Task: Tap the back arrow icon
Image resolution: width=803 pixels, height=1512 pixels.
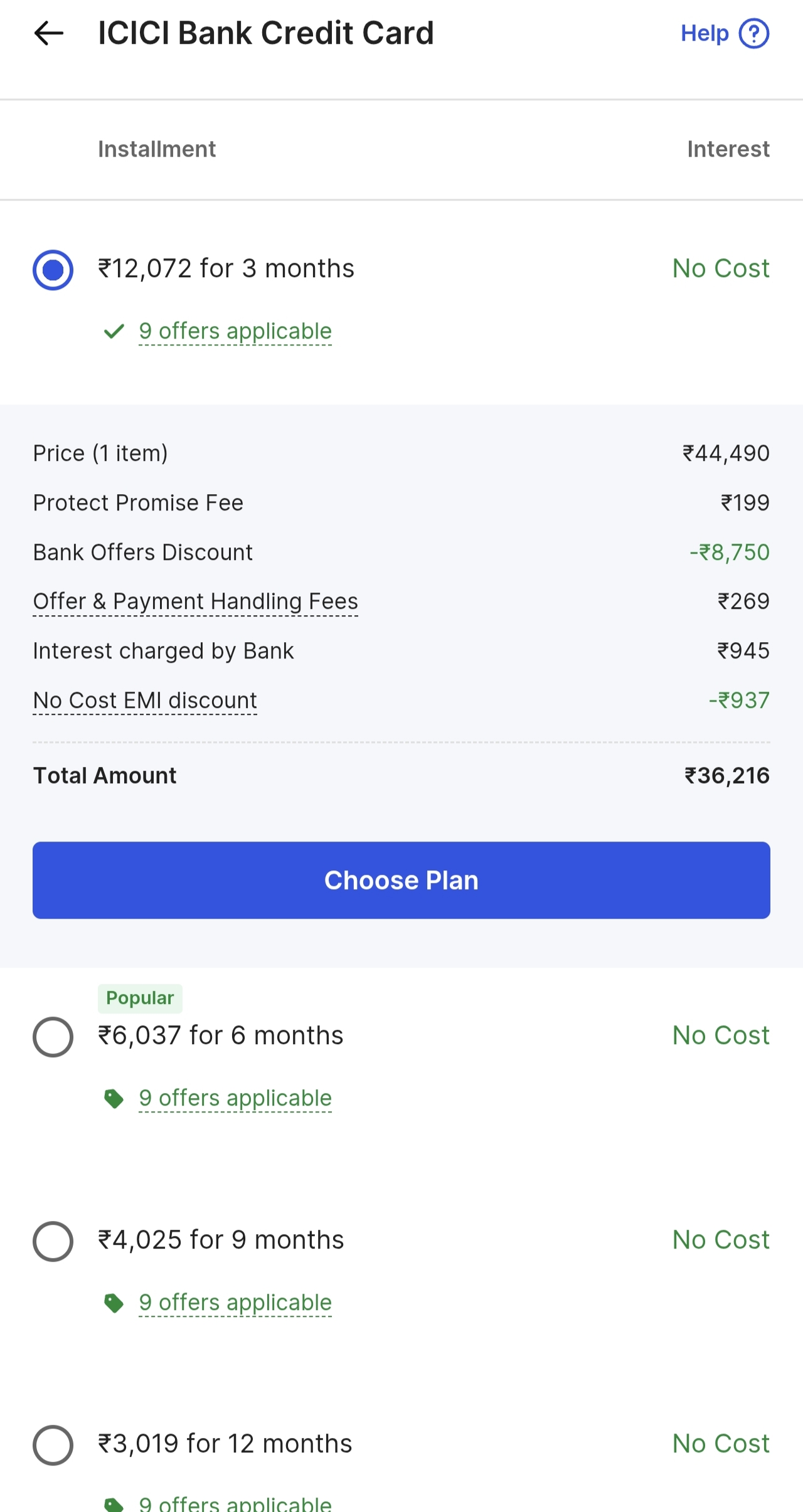Action: point(49,33)
